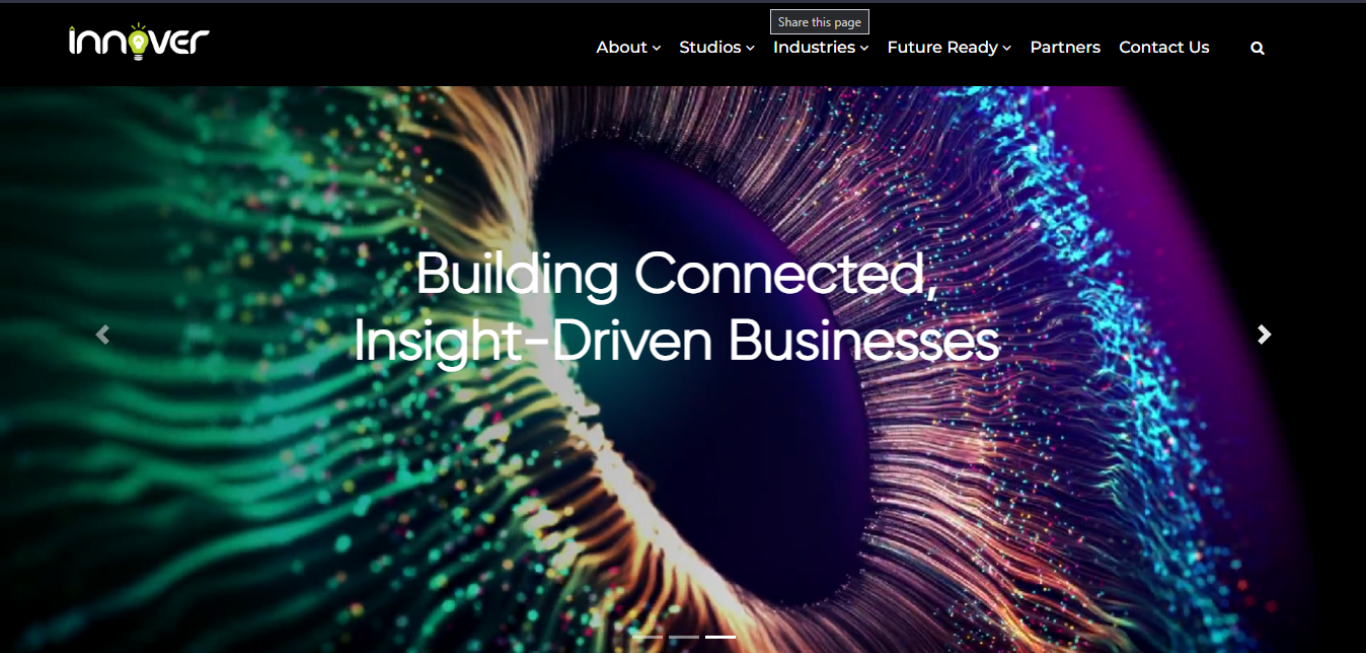Click the Share this page tooltip
This screenshot has height=653, width=1366.
[819, 22]
